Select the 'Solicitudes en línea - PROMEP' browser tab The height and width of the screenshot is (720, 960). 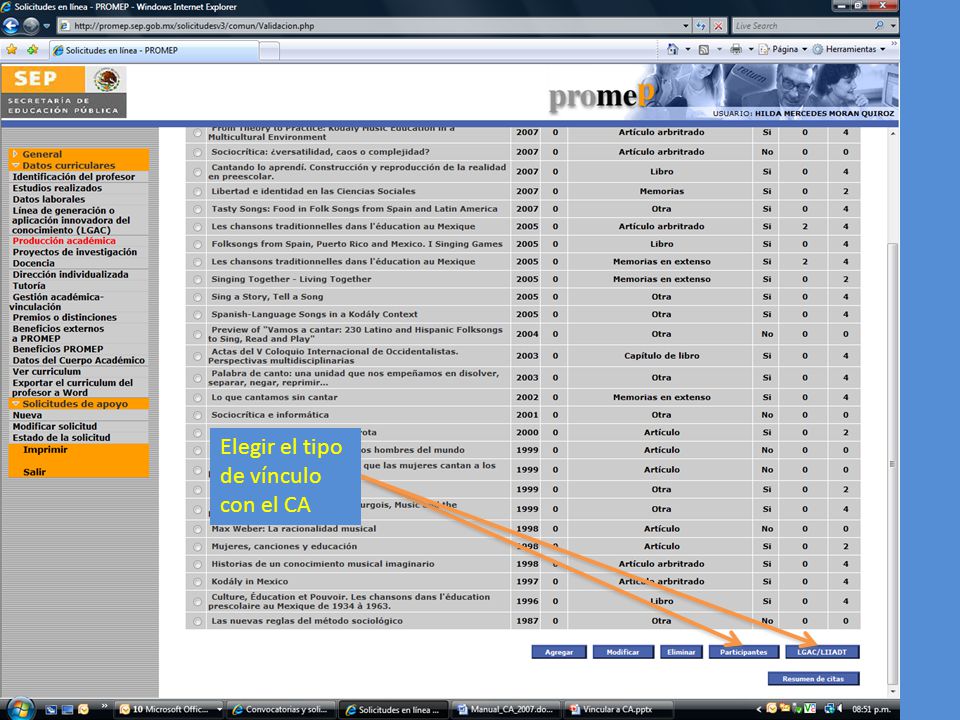(x=154, y=50)
